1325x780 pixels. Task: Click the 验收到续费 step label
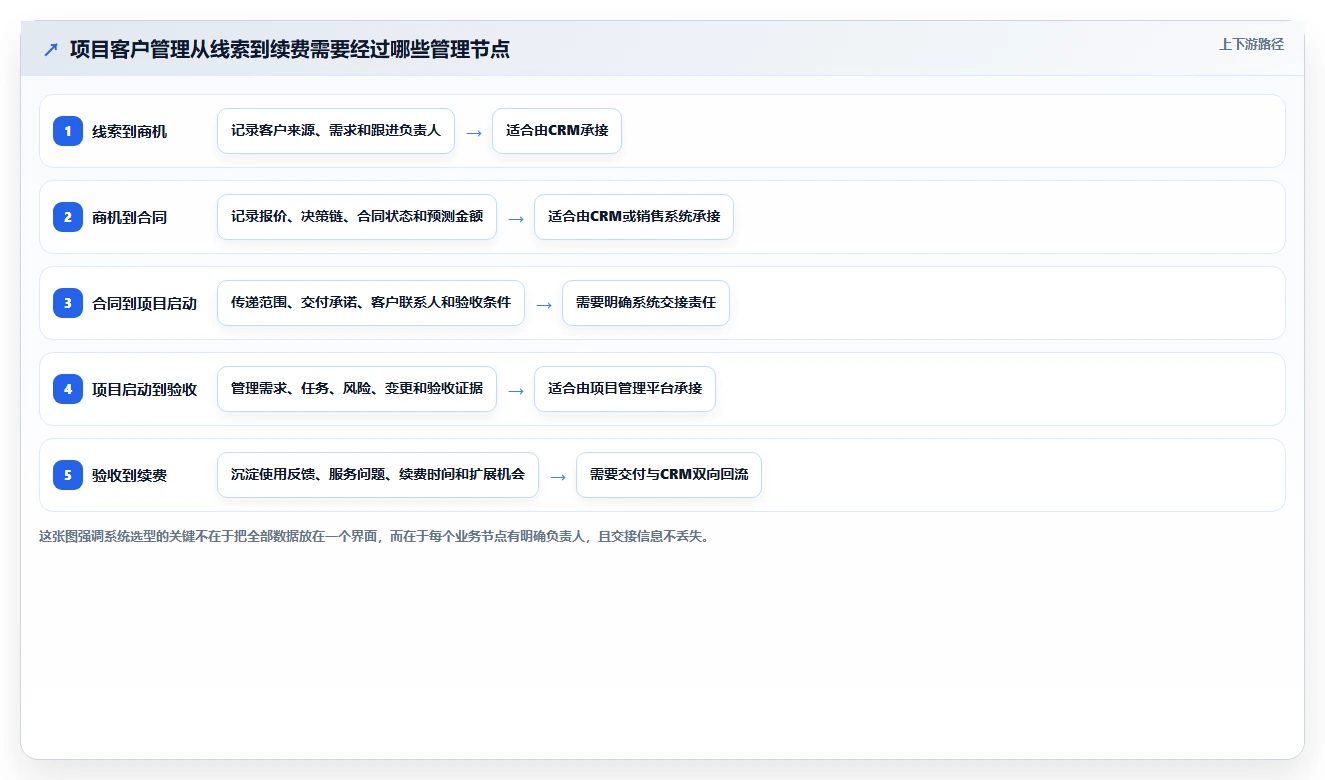point(130,475)
